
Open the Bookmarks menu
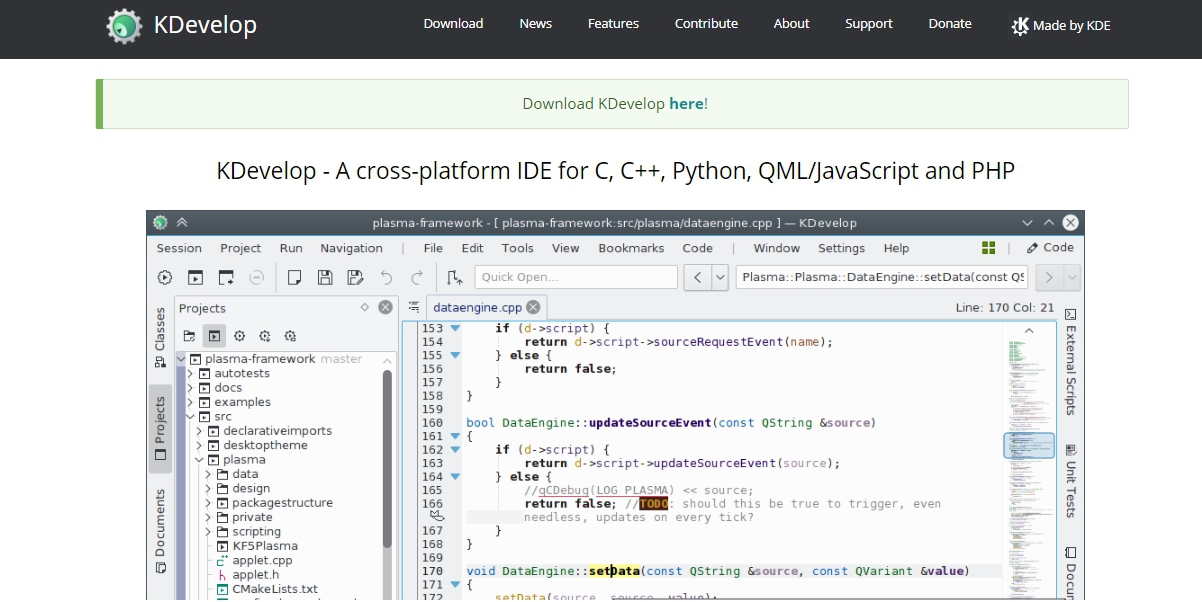[631, 248]
